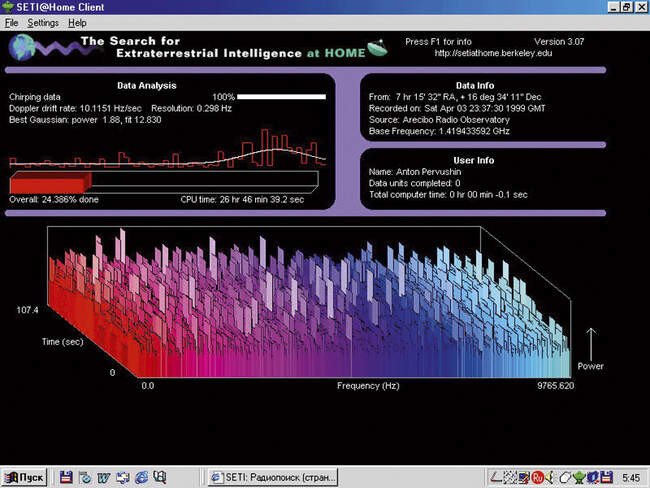Click the 'Time (sec)' axis label
Screen dimensions: 650x488
[62, 342]
